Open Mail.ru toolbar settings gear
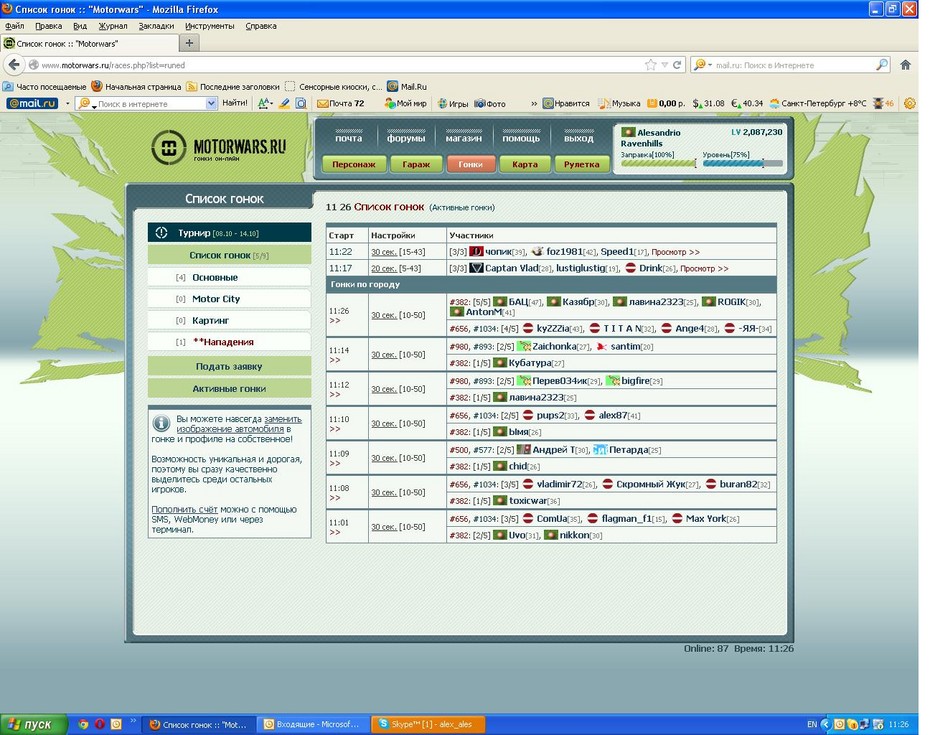The height and width of the screenshot is (735, 930). coord(910,103)
